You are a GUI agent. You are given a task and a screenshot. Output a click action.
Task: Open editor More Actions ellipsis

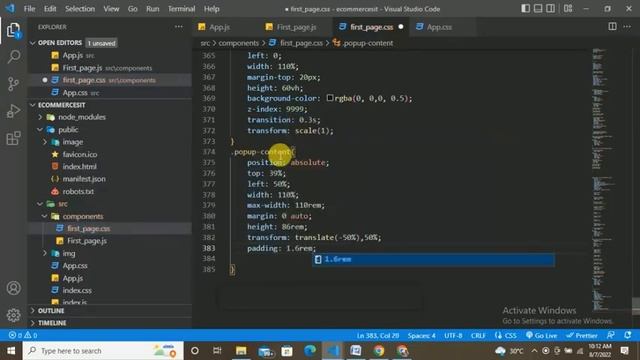627,27
